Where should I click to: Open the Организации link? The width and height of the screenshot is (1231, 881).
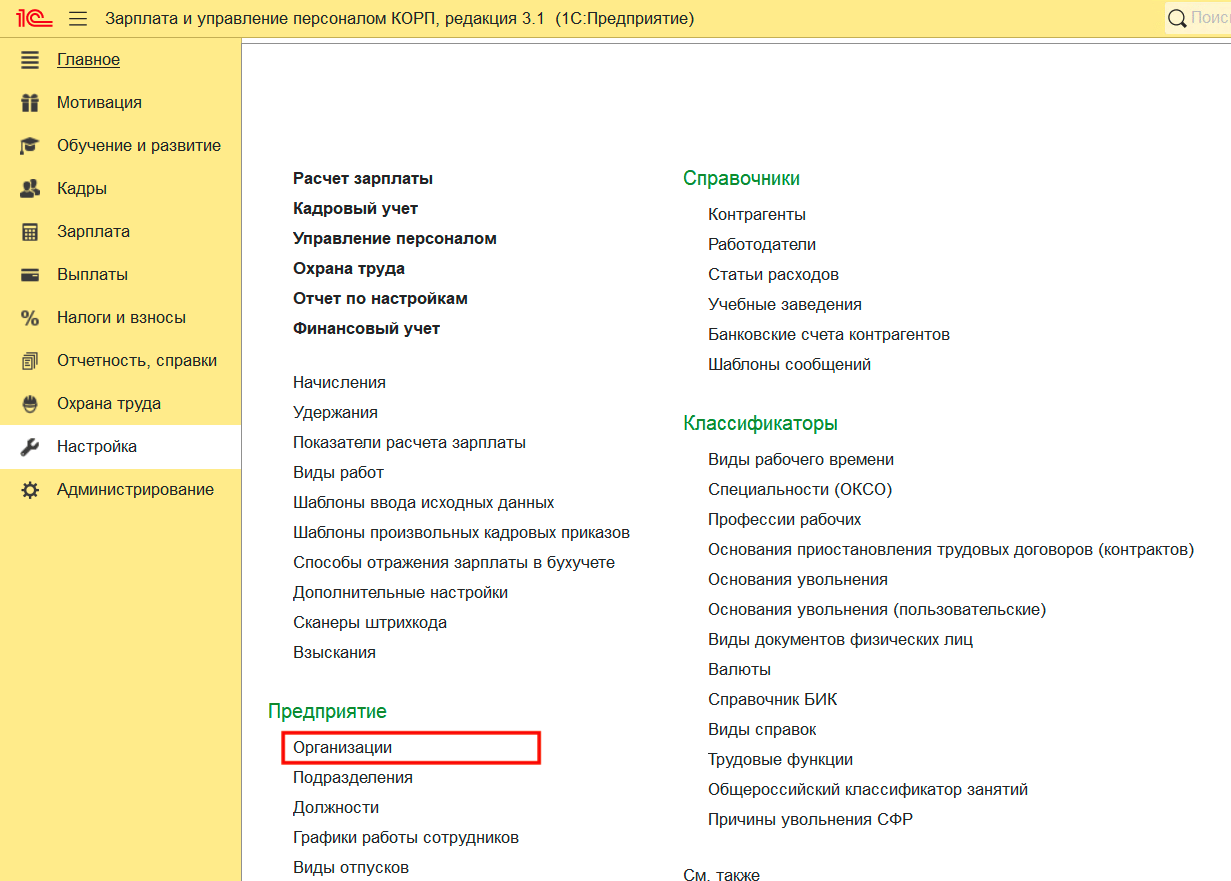(x=342, y=748)
